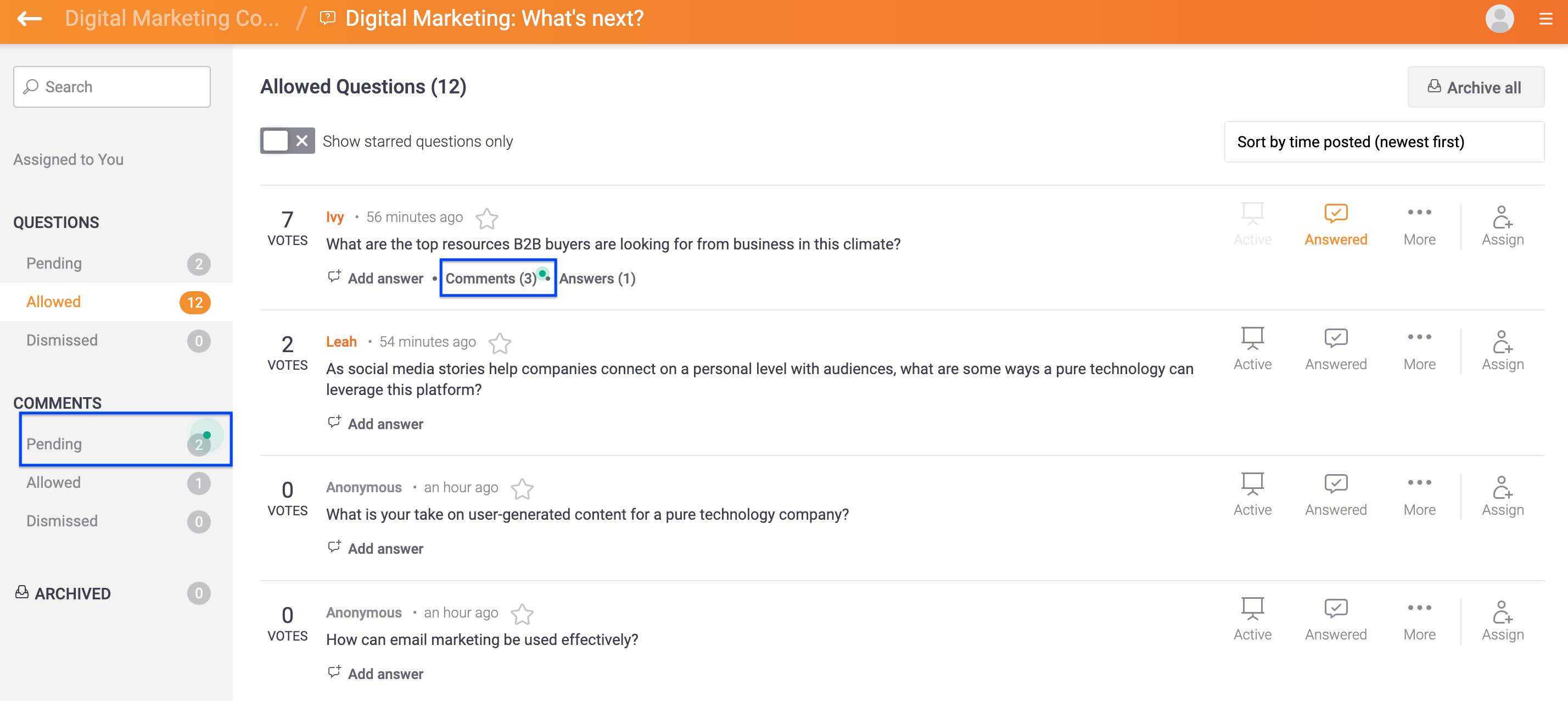Image resolution: width=1568 pixels, height=701 pixels.
Task: Switch to Allowed comments section
Action: 54,482
